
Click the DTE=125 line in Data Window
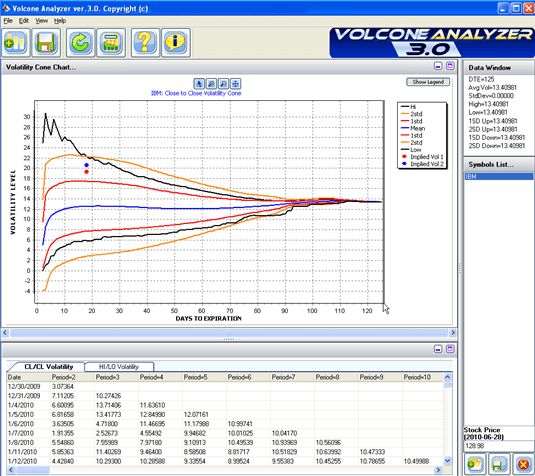[481, 79]
